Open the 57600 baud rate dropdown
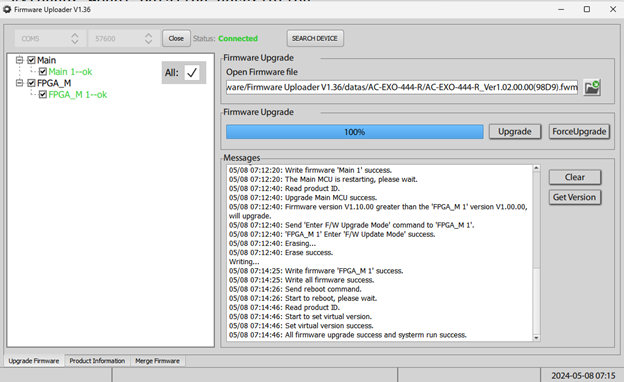This screenshot has width=624, height=382. [x=124, y=39]
